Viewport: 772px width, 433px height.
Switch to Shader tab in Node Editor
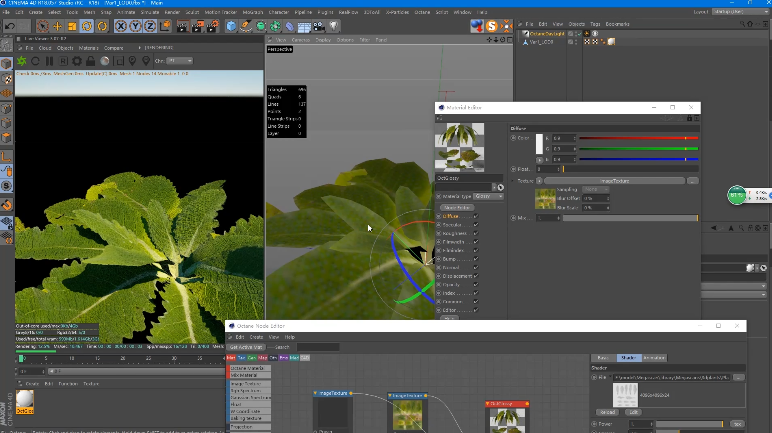point(629,358)
